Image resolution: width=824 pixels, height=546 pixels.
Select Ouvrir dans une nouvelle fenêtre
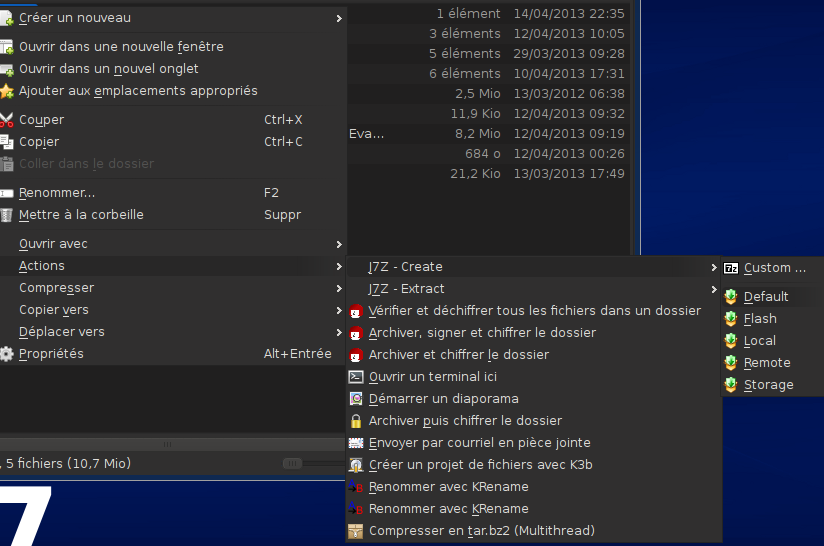[x=172, y=47]
